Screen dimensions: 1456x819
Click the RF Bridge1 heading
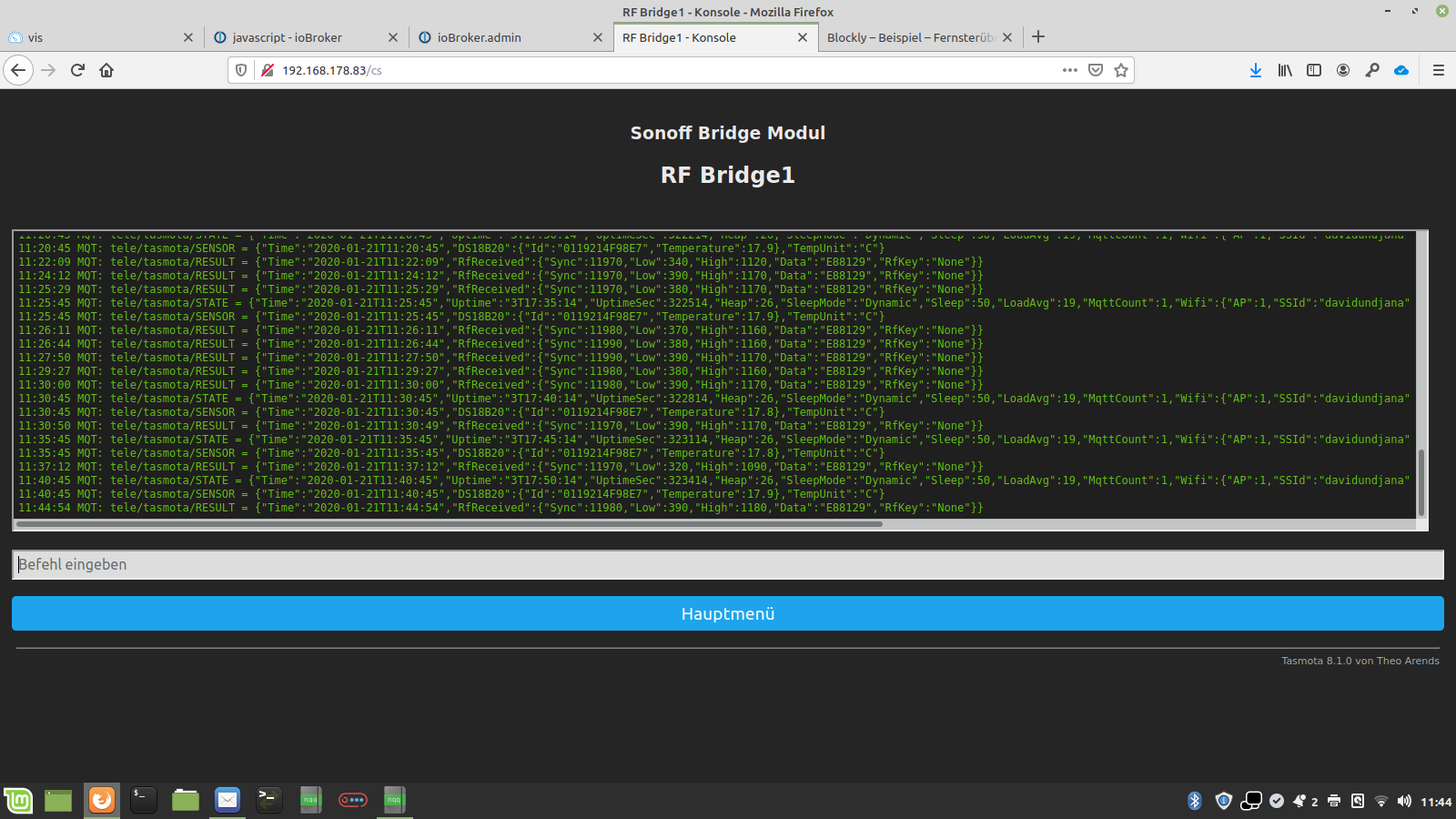pos(728,175)
